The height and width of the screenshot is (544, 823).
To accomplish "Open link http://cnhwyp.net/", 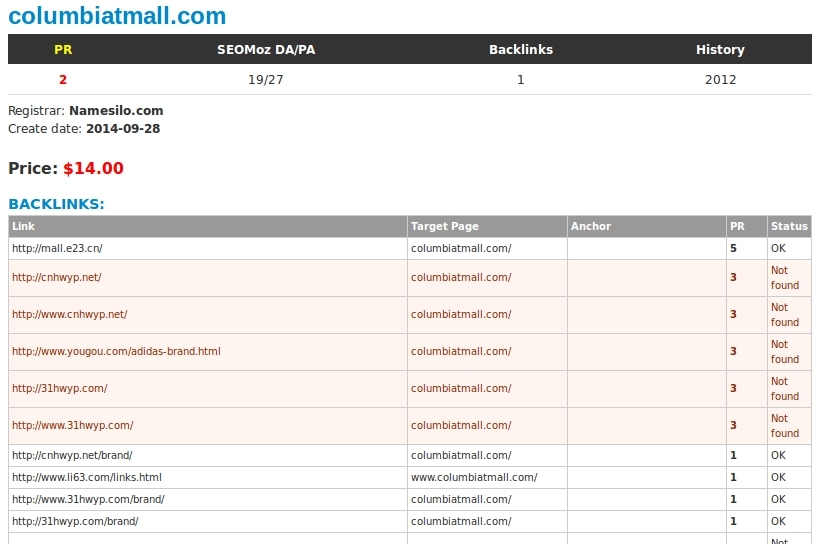I will tap(57, 277).
